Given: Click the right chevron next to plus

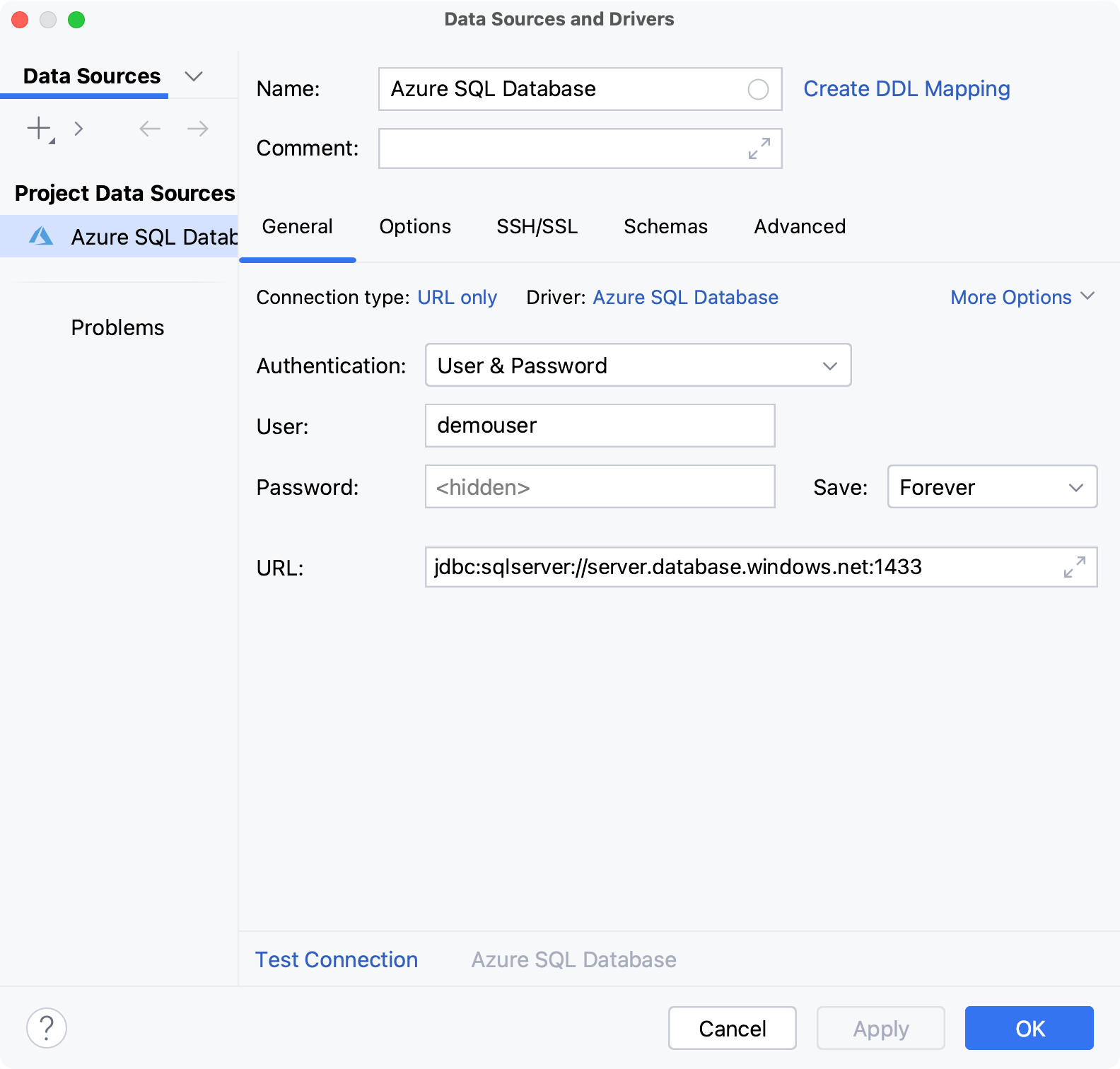Looking at the screenshot, I should [x=78, y=129].
